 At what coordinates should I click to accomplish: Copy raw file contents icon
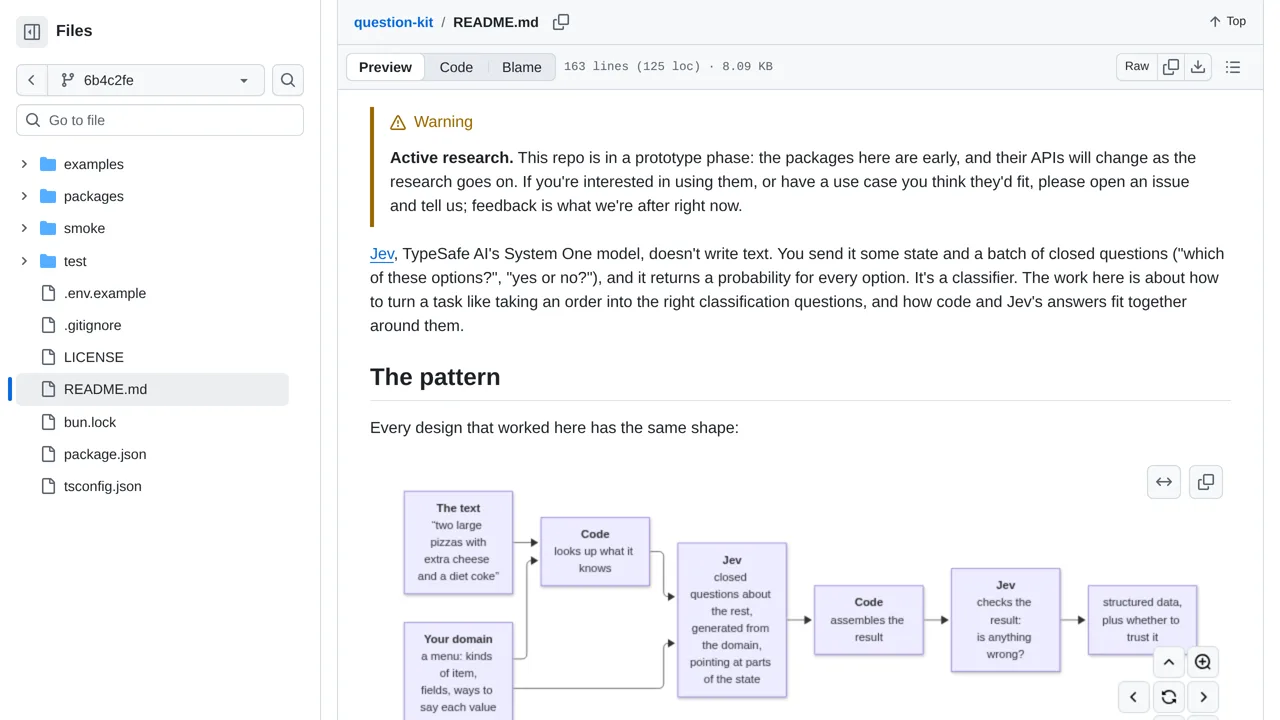click(1171, 67)
